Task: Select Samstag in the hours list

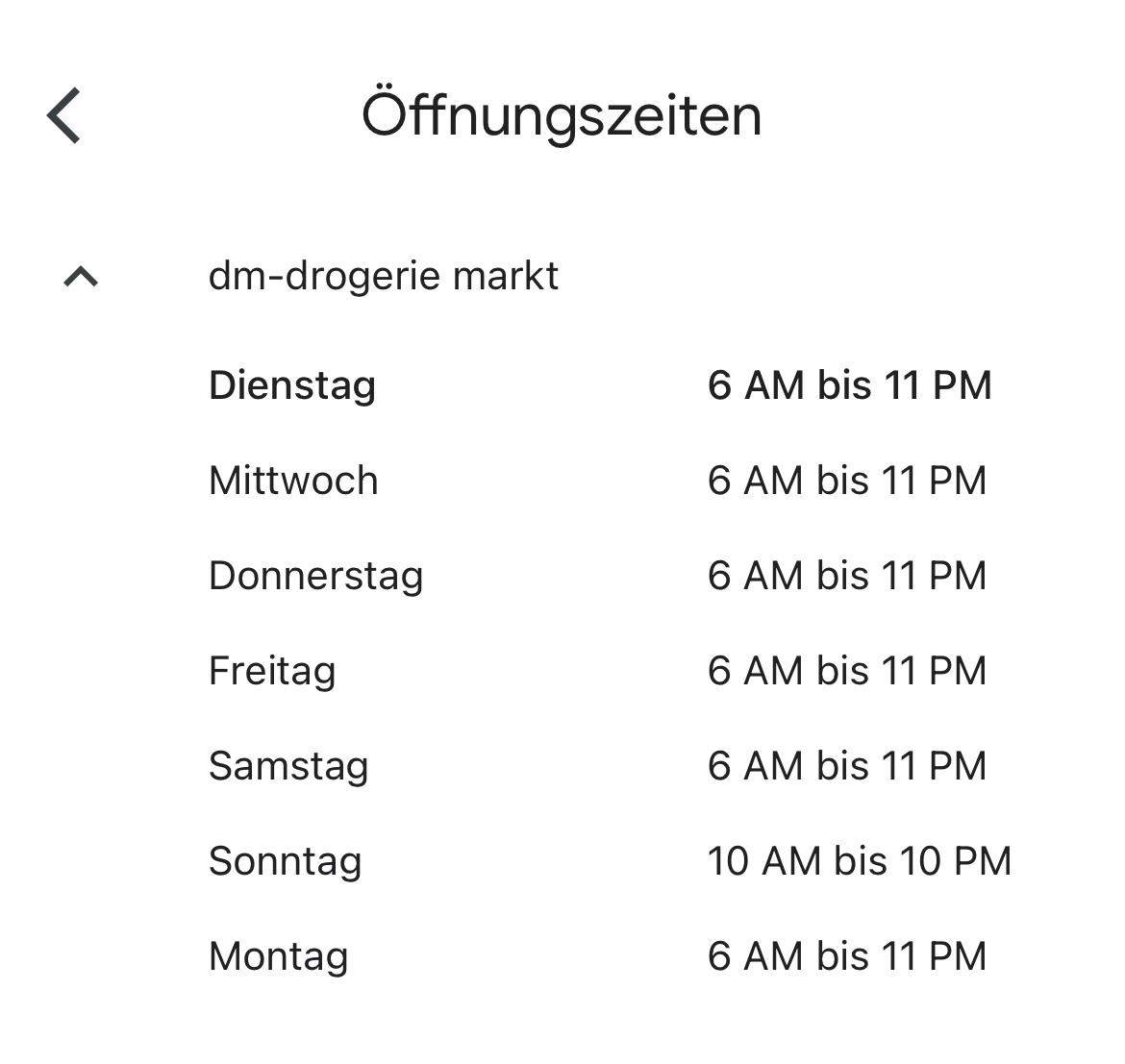Action: (x=286, y=765)
